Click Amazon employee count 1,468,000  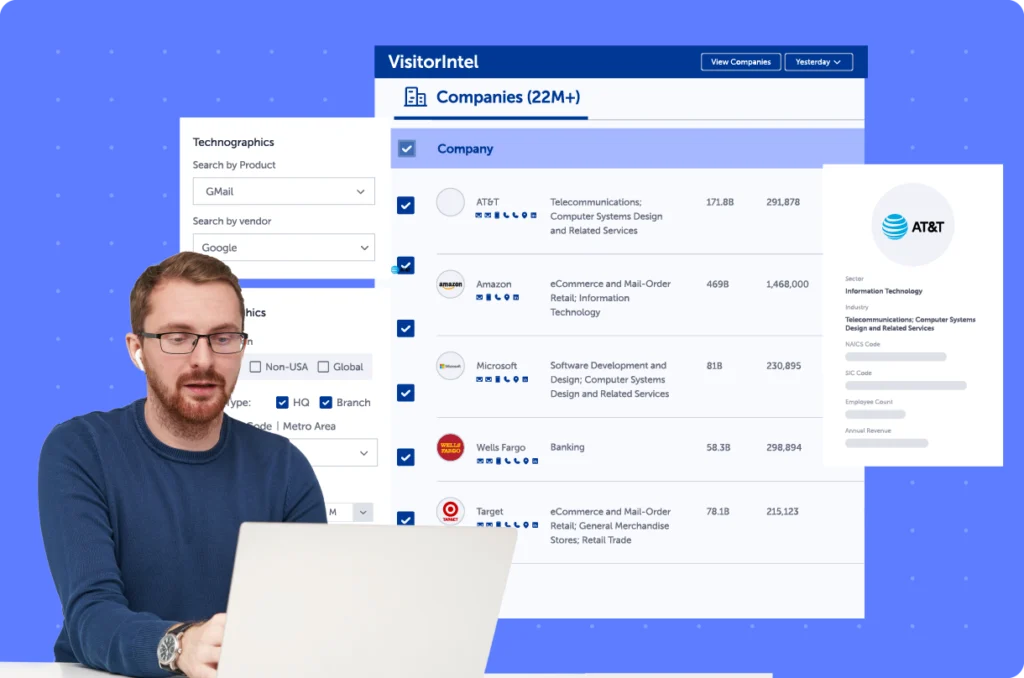787,284
